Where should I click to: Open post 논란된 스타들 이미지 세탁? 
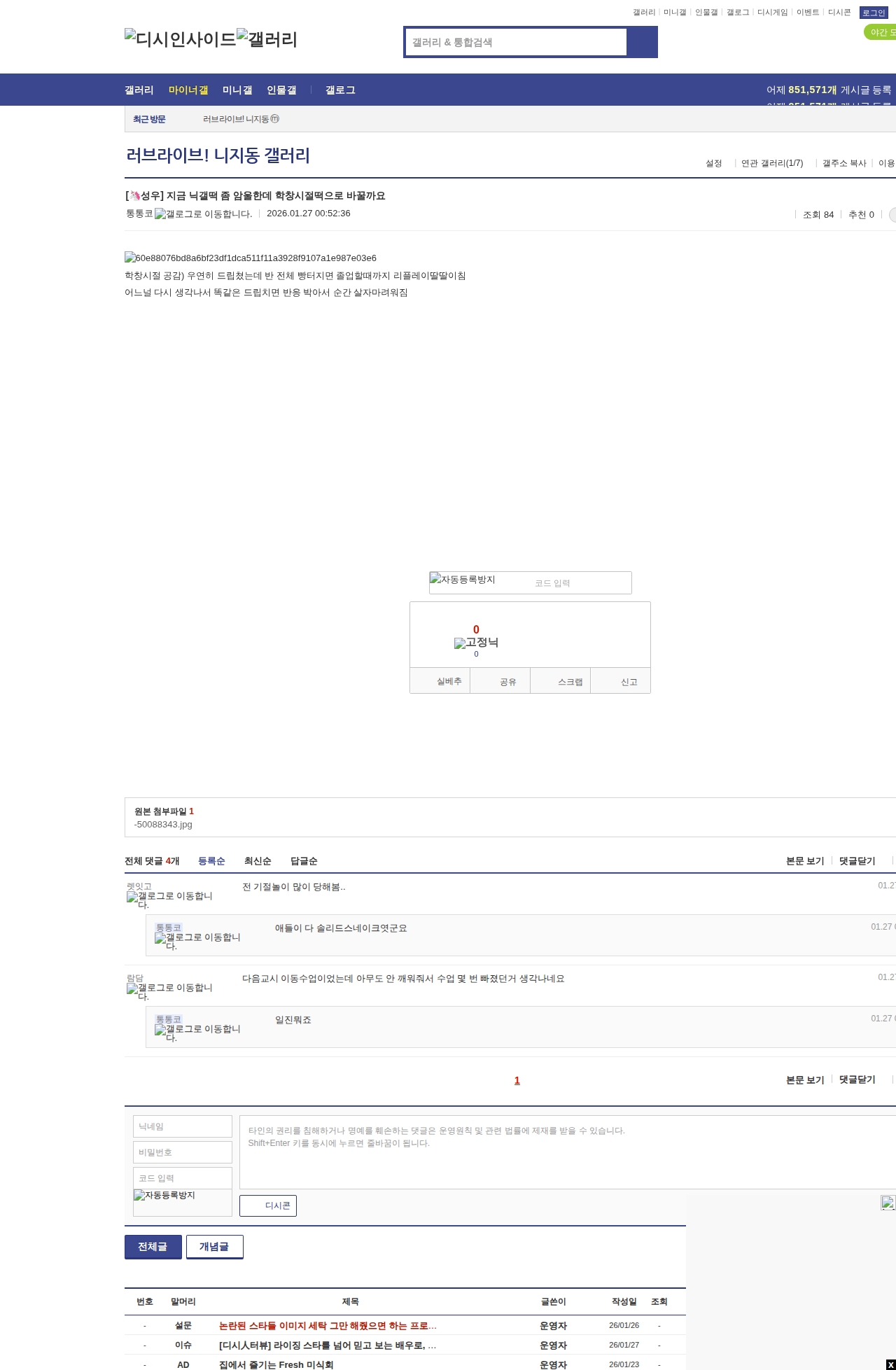pos(328,1326)
